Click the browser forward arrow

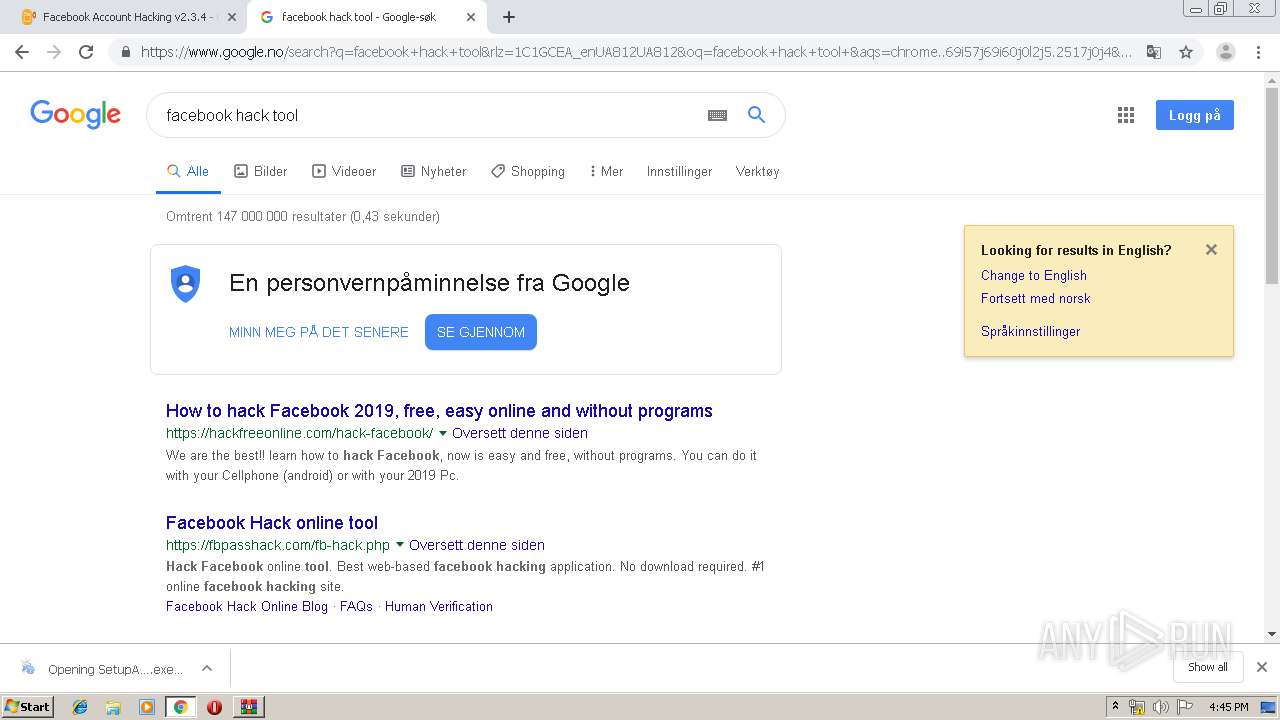click(54, 52)
